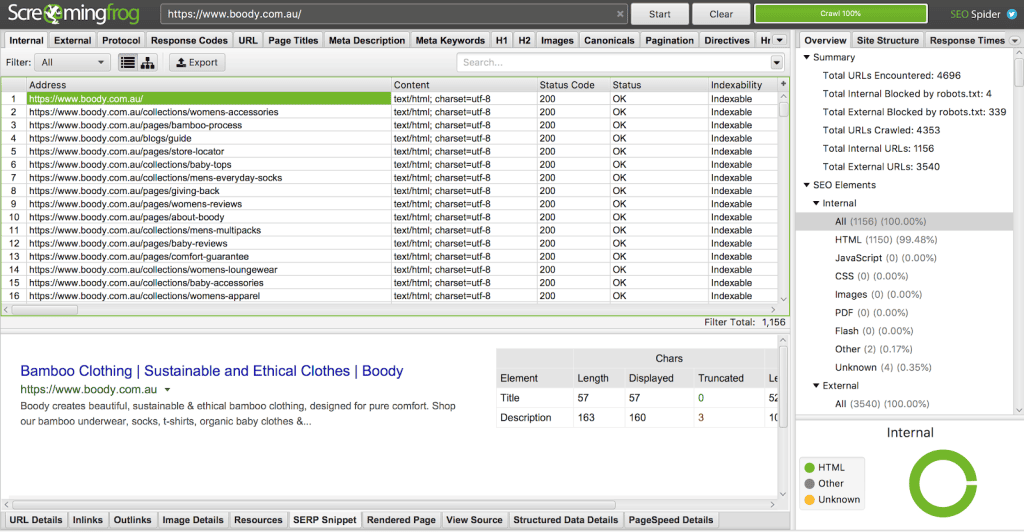Open the Response Codes tab
Screen dimensions: 1024x532
pyautogui.click(x=189, y=40)
